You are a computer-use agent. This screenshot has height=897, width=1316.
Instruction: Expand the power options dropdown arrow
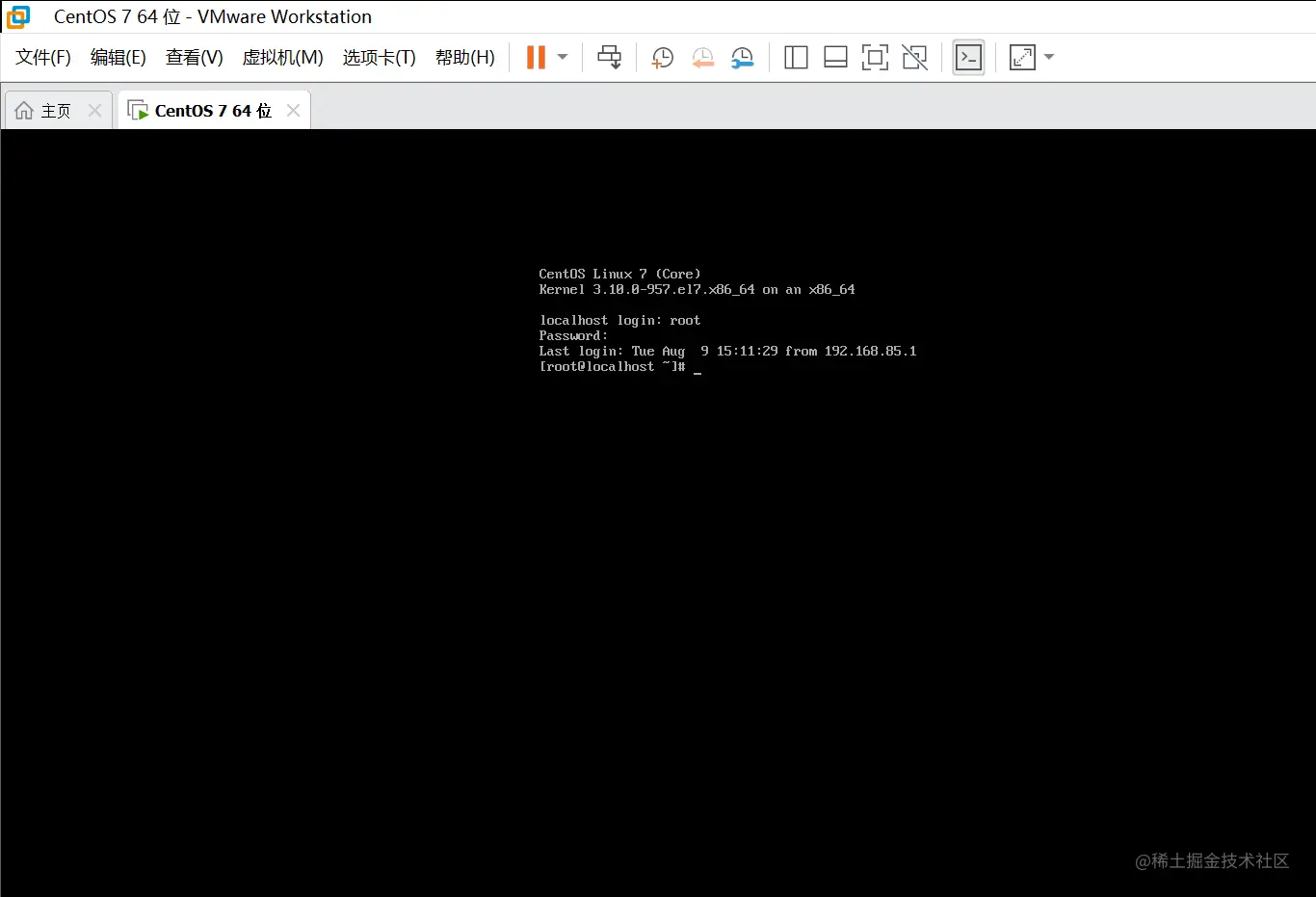coord(563,58)
